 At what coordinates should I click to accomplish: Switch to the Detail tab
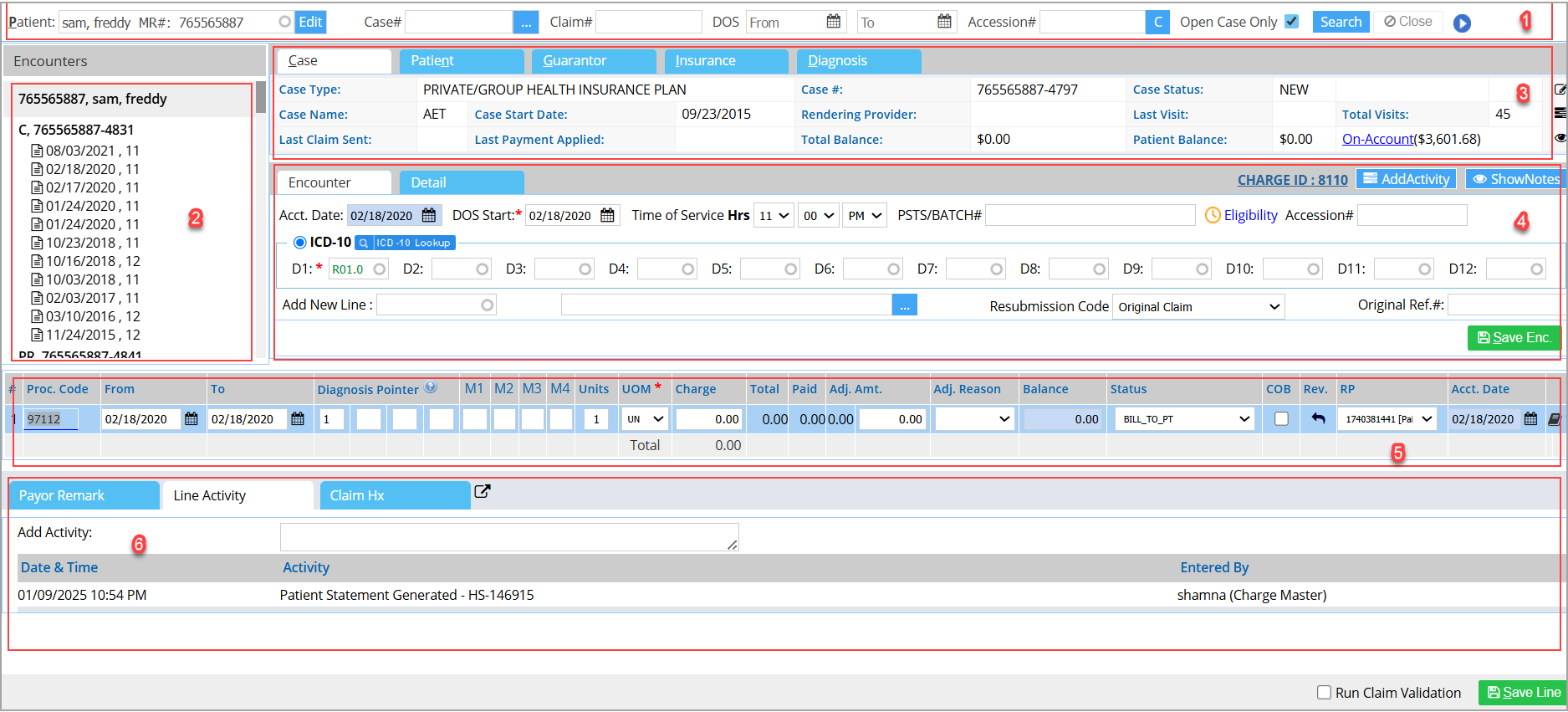pyautogui.click(x=462, y=182)
